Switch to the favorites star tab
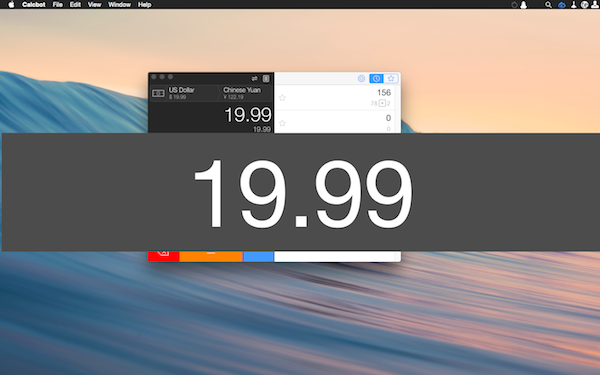The image size is (600, 375). (391, 78)
